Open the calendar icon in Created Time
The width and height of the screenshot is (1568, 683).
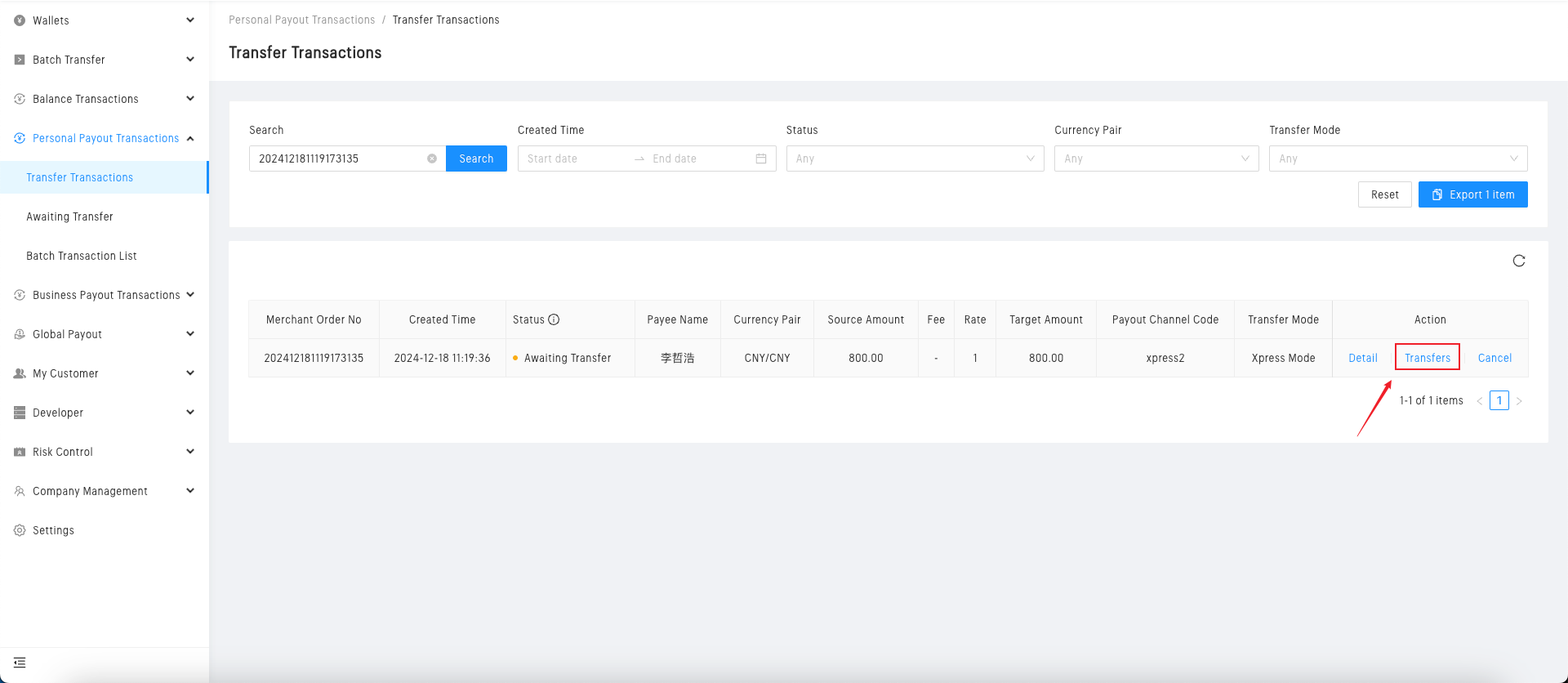pyautogui.click(x=760, y=158)
